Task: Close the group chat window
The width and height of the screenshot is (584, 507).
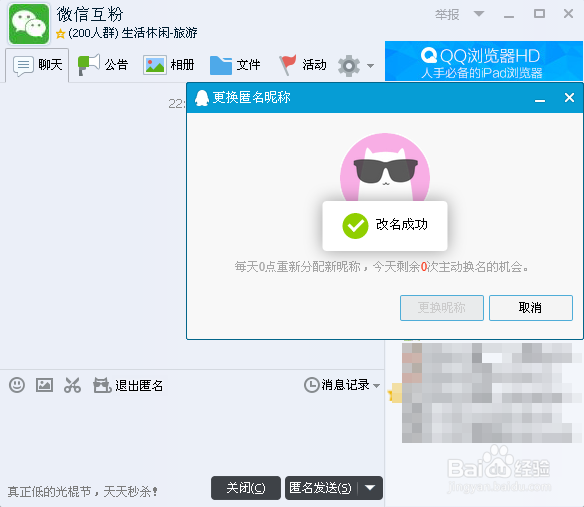Action: 568,14
